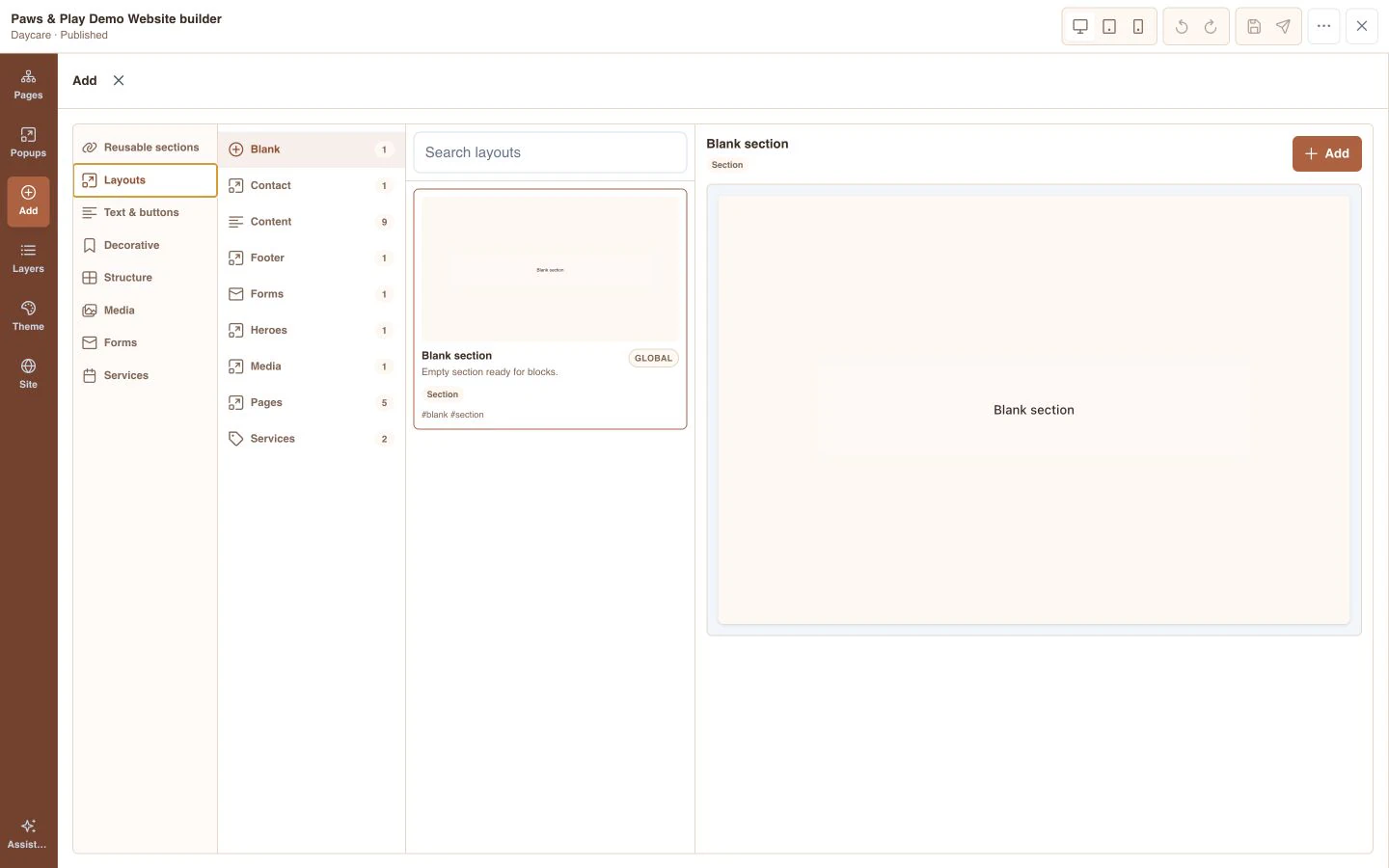Select Services category in left list
Screen dimensions: 1389x868
[x=145, y=375]
